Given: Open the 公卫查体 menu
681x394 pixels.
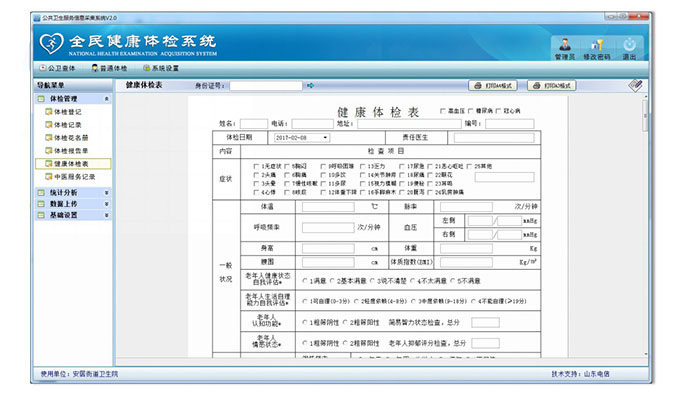Looking at the screenshot, I should 57,68.
